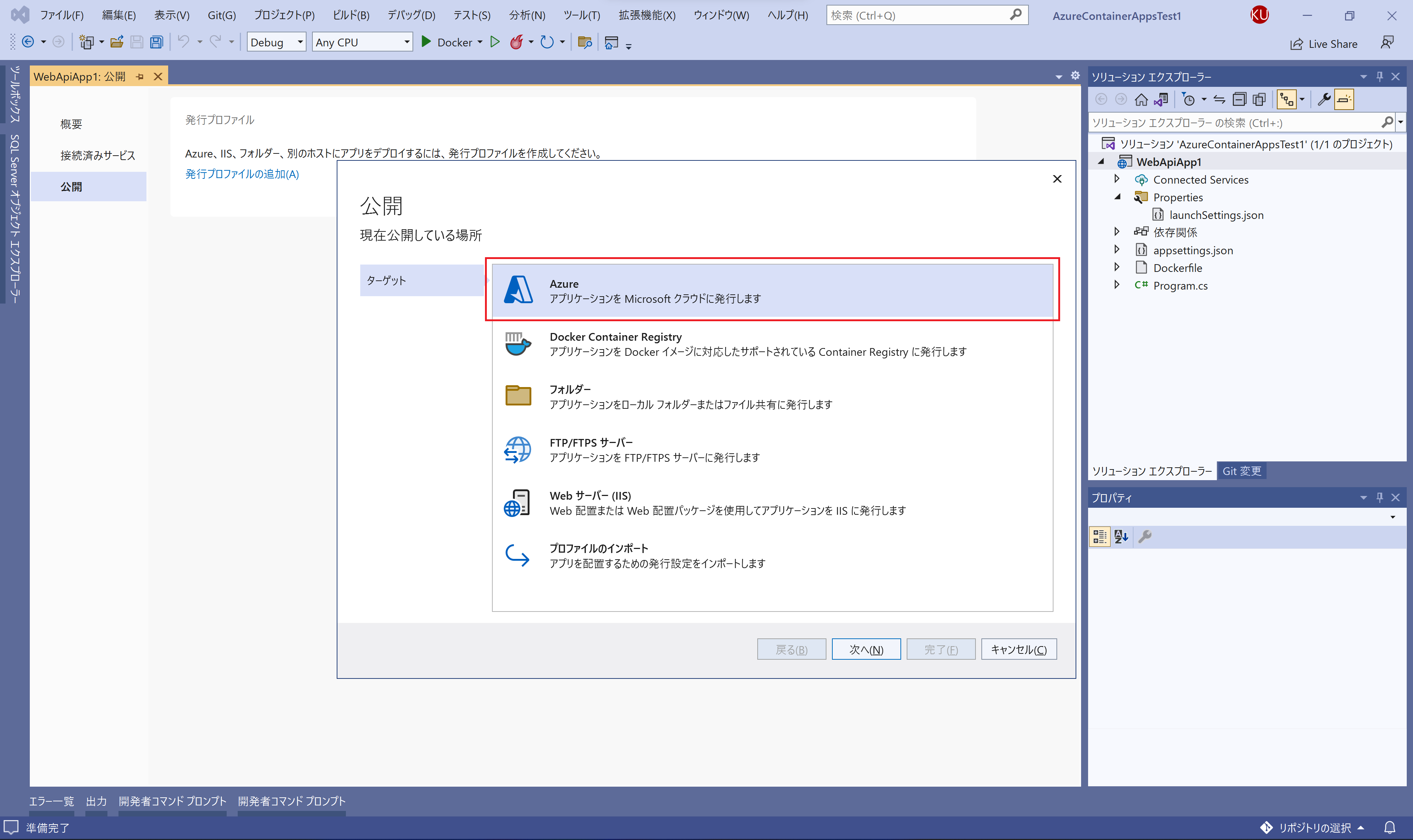The image size is (1413, 840).
Task: Click 次へ(N) button in publish dialog
Action: click(865, 649)
